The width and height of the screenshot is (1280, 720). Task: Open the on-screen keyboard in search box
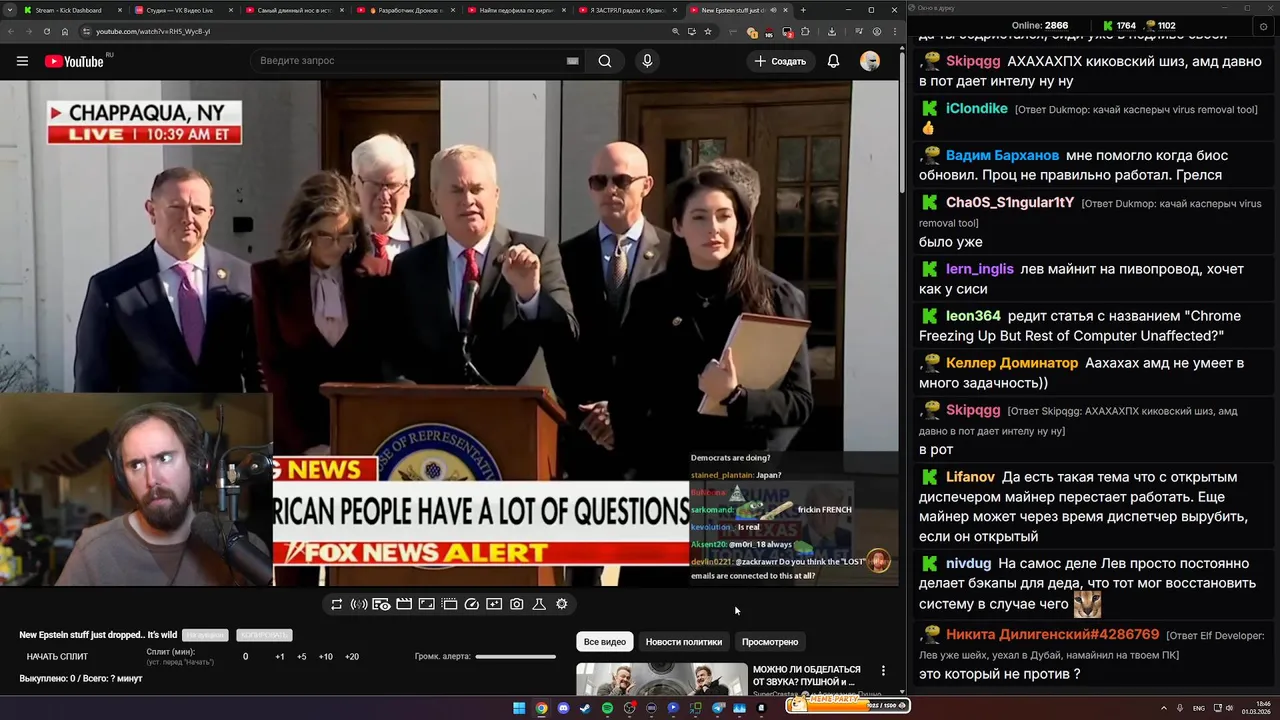point(572,61)
